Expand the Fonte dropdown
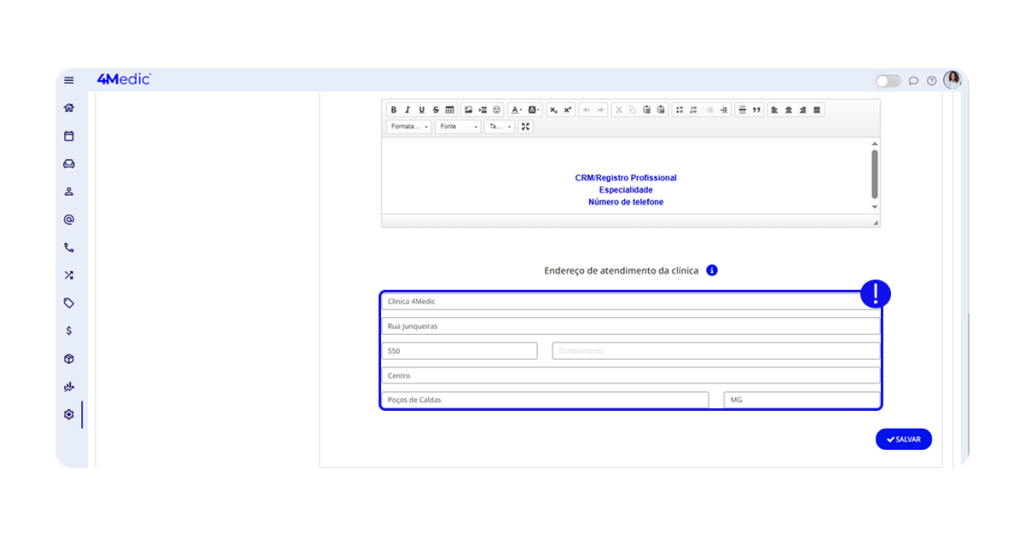 tap(458, 127)
